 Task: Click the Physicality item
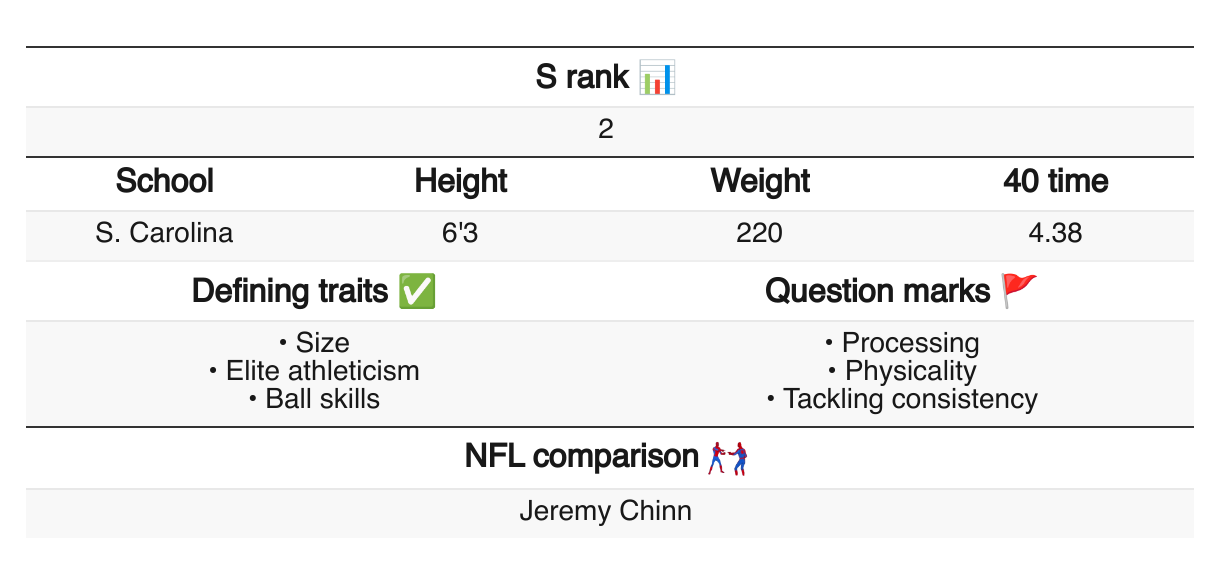(910, 371)
